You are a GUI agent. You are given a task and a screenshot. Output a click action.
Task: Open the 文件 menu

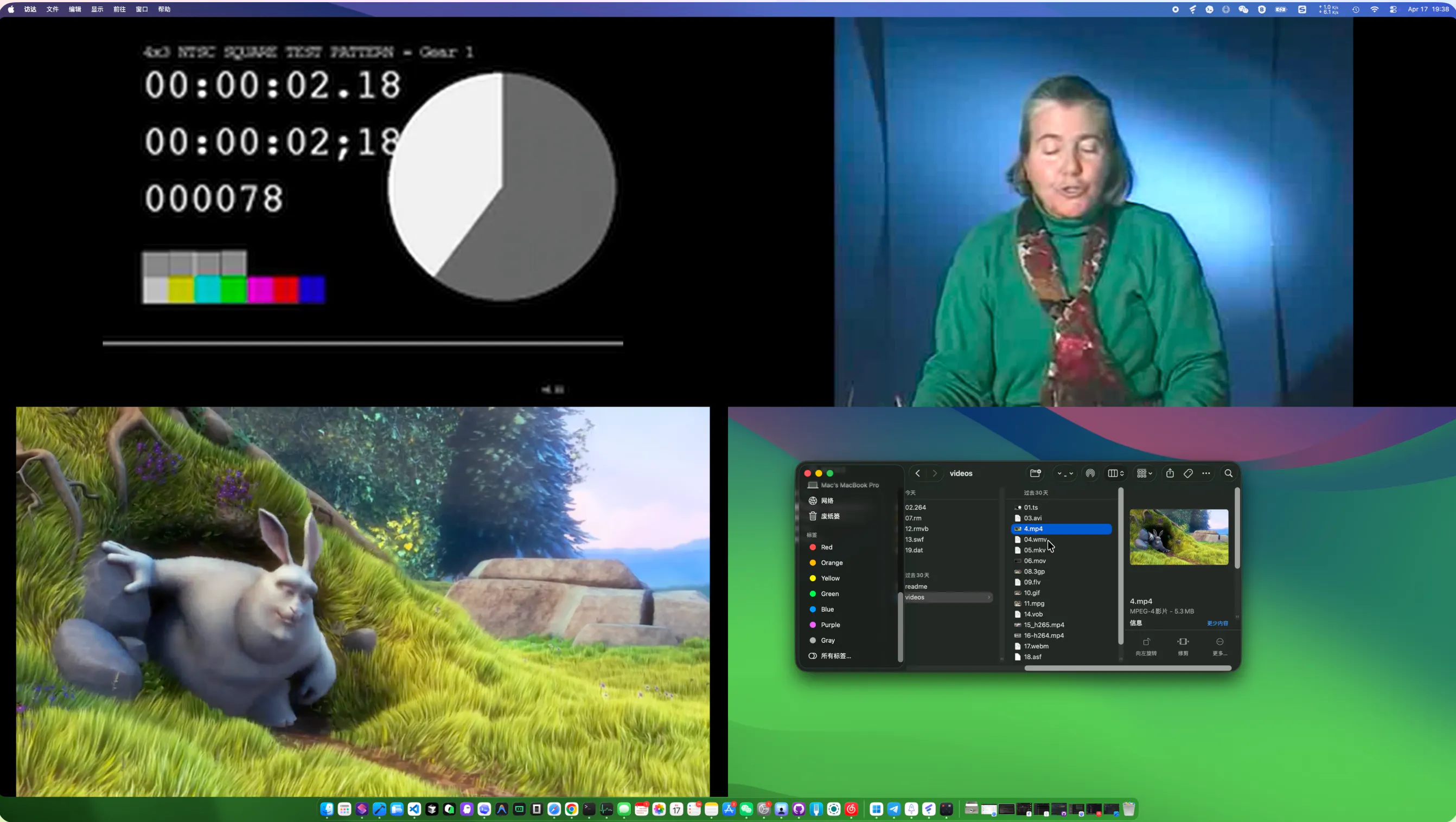pos(53,9)
